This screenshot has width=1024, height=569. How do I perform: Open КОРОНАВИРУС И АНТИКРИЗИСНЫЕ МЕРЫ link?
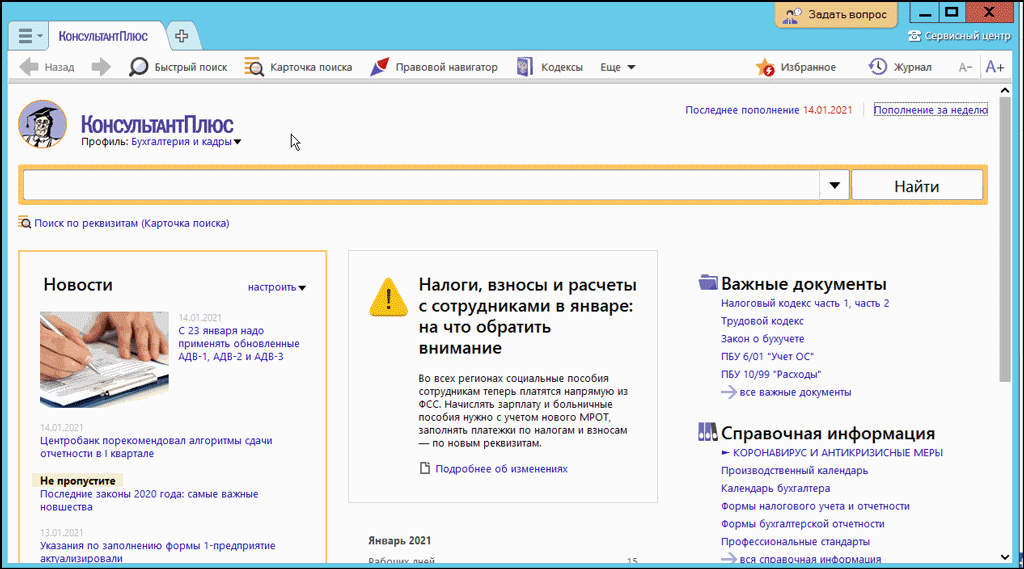point(838,453)
